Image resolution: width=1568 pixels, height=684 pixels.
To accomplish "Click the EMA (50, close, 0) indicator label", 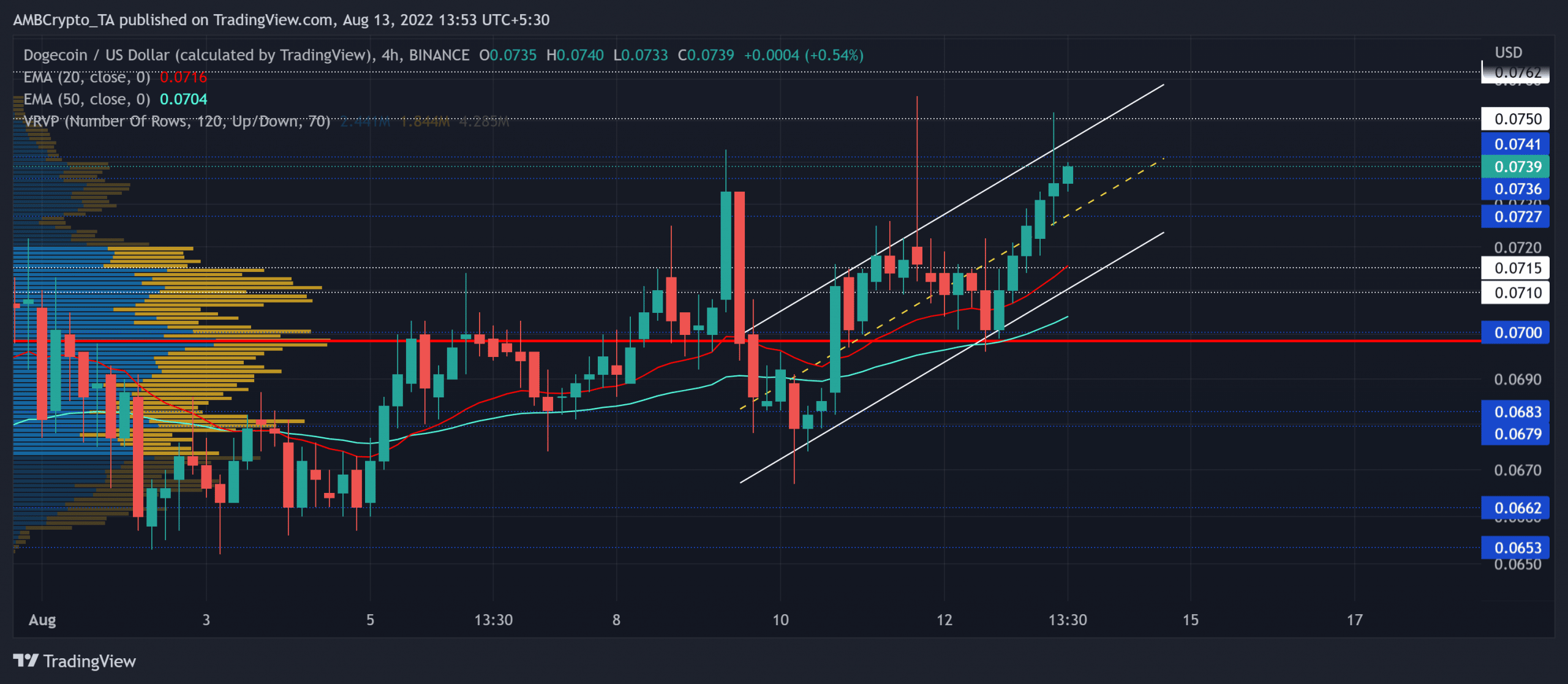I will pyautogui.click(x=87, y=99).
